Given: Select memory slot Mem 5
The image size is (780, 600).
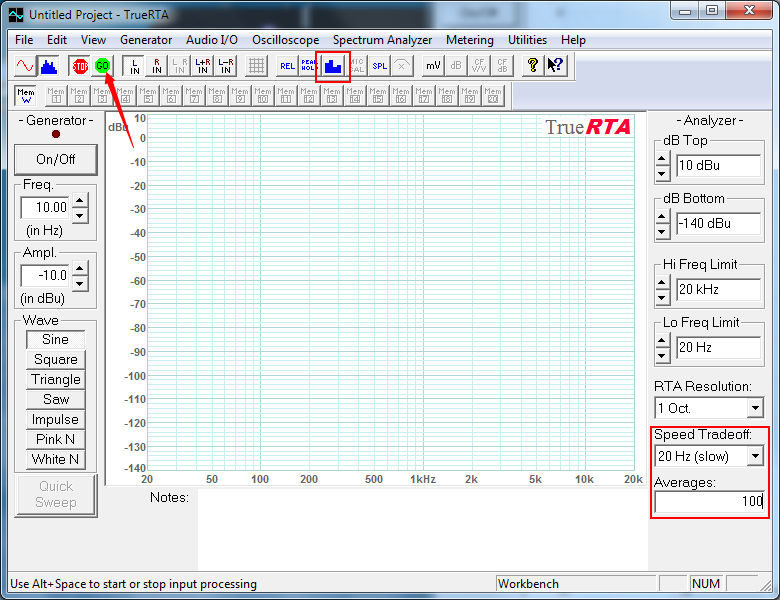Looking at the screenshot, I should pyautogui.click(x=148, y=95).
